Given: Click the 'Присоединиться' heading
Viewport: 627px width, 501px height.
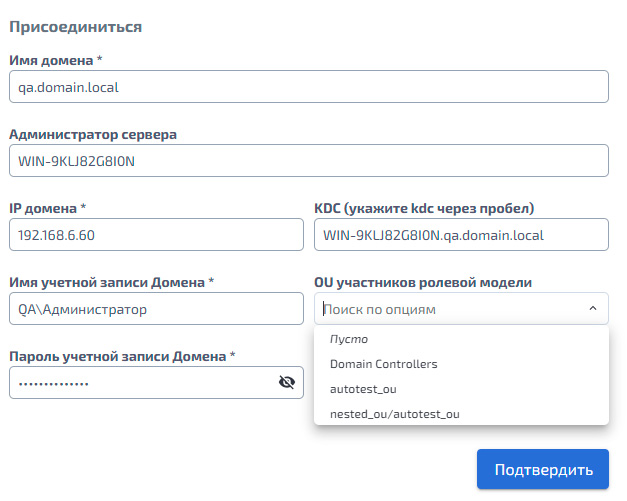Looking at the screenshot, I should tap(76, 27).
